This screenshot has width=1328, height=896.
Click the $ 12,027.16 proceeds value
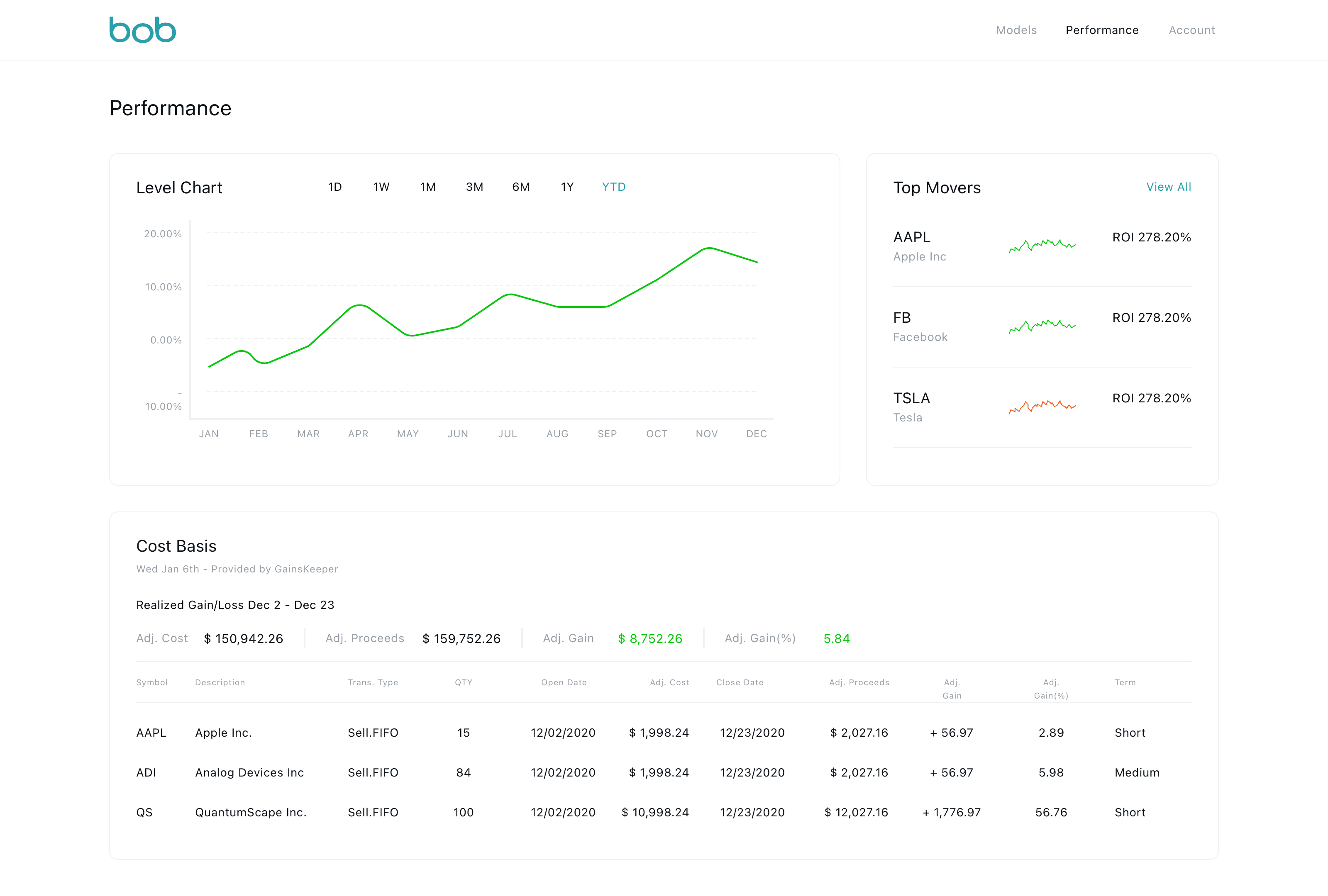point(856,812)
